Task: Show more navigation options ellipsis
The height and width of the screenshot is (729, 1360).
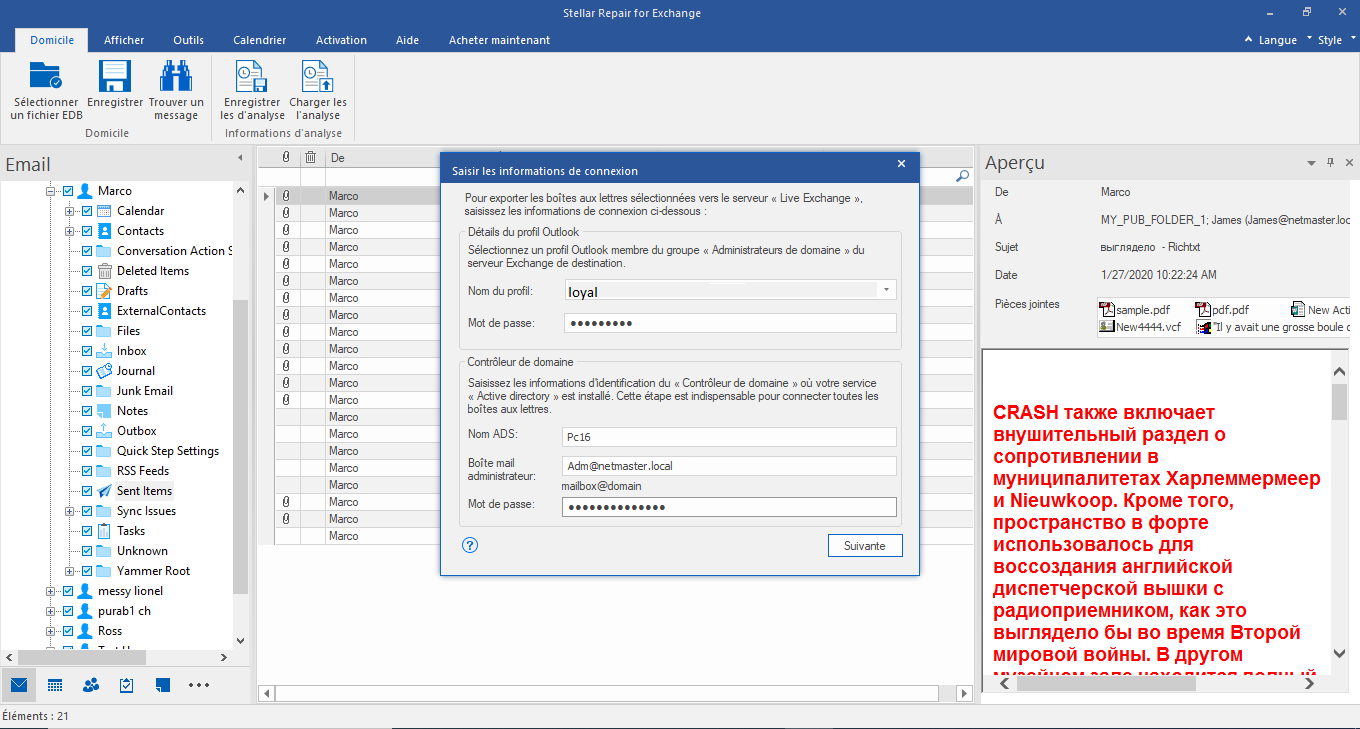Action: tap(199, 685)
